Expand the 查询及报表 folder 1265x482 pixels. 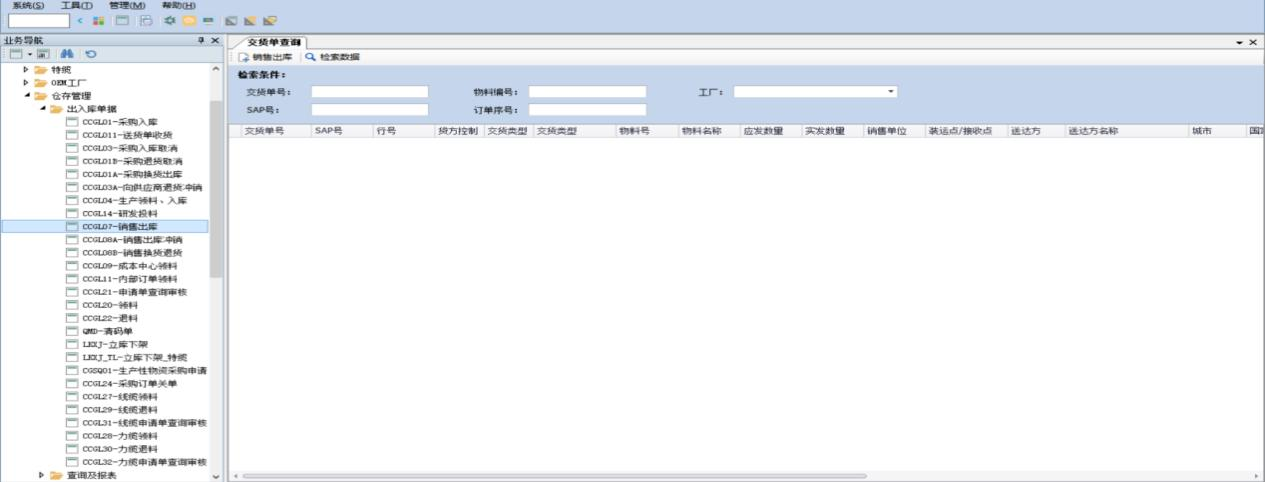(x=41, y=475)
